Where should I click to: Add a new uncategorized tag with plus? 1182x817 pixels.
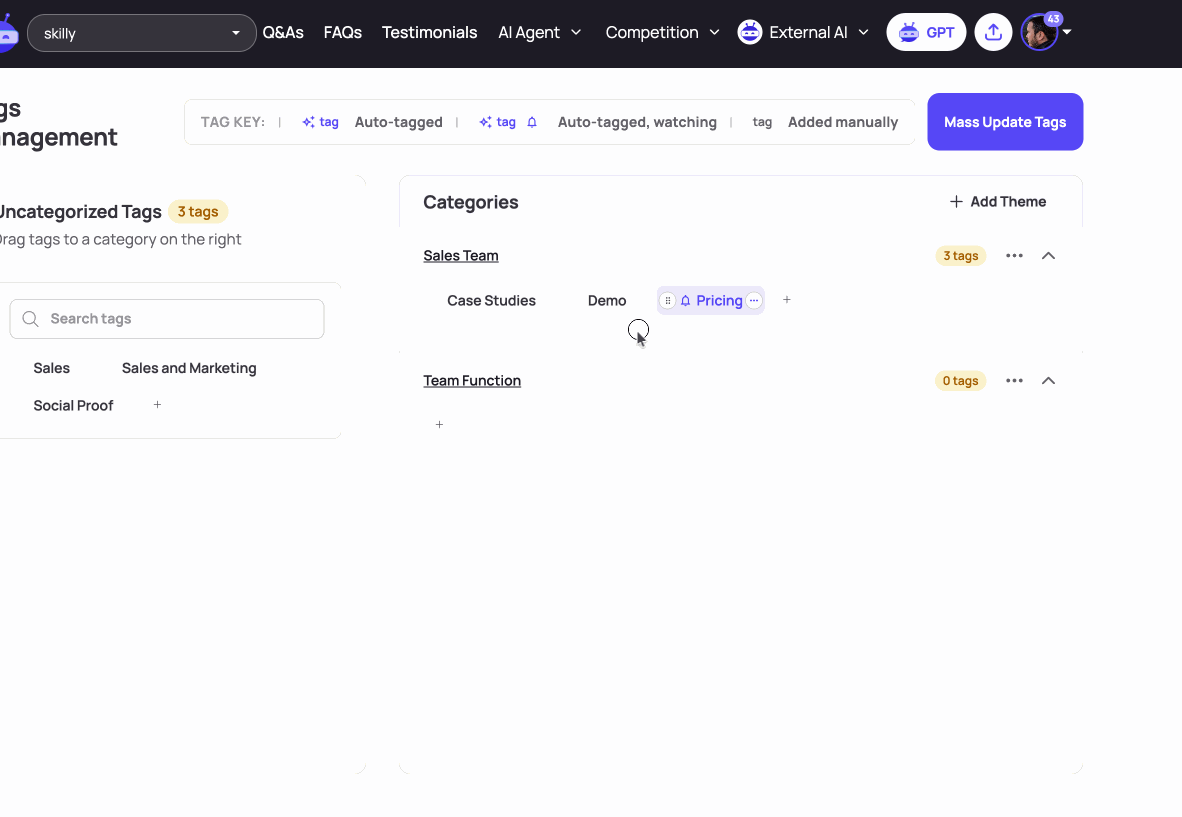[x=158, y=405]
